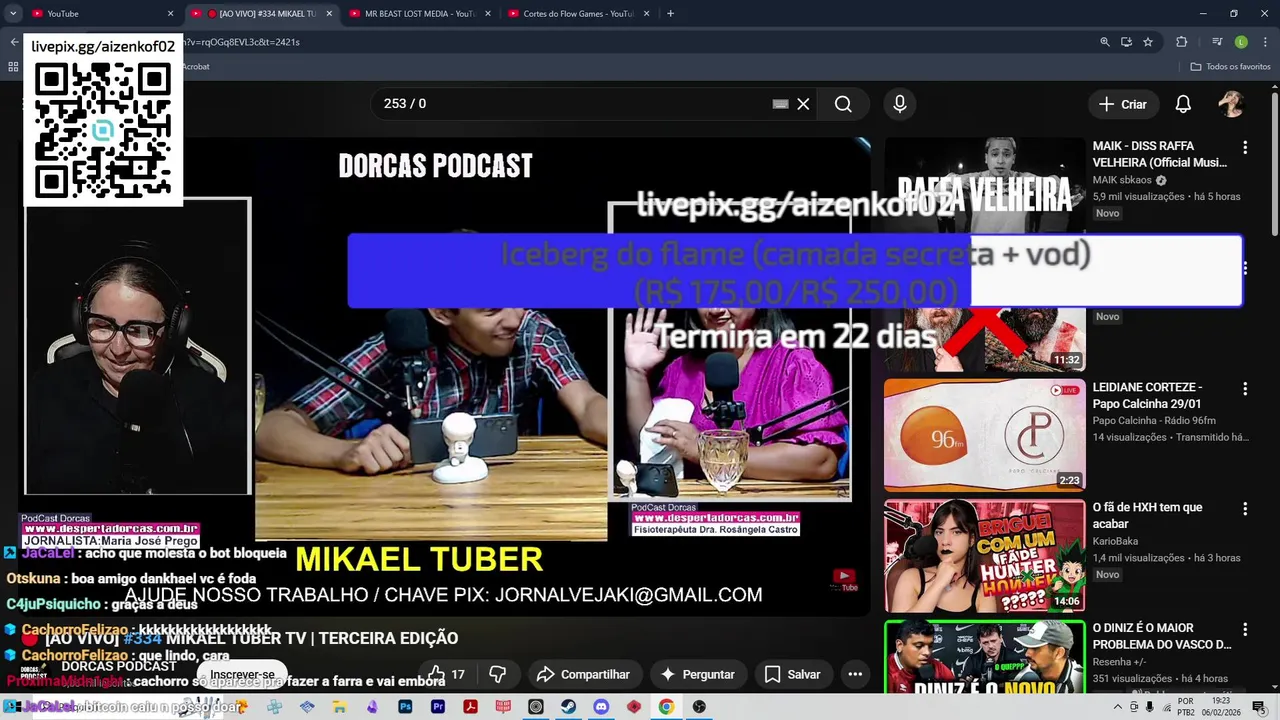1280x720 pixels.
Task: Open the Papo Calcinha - Rádio 96fm channel link
Action: (1154, 420)
